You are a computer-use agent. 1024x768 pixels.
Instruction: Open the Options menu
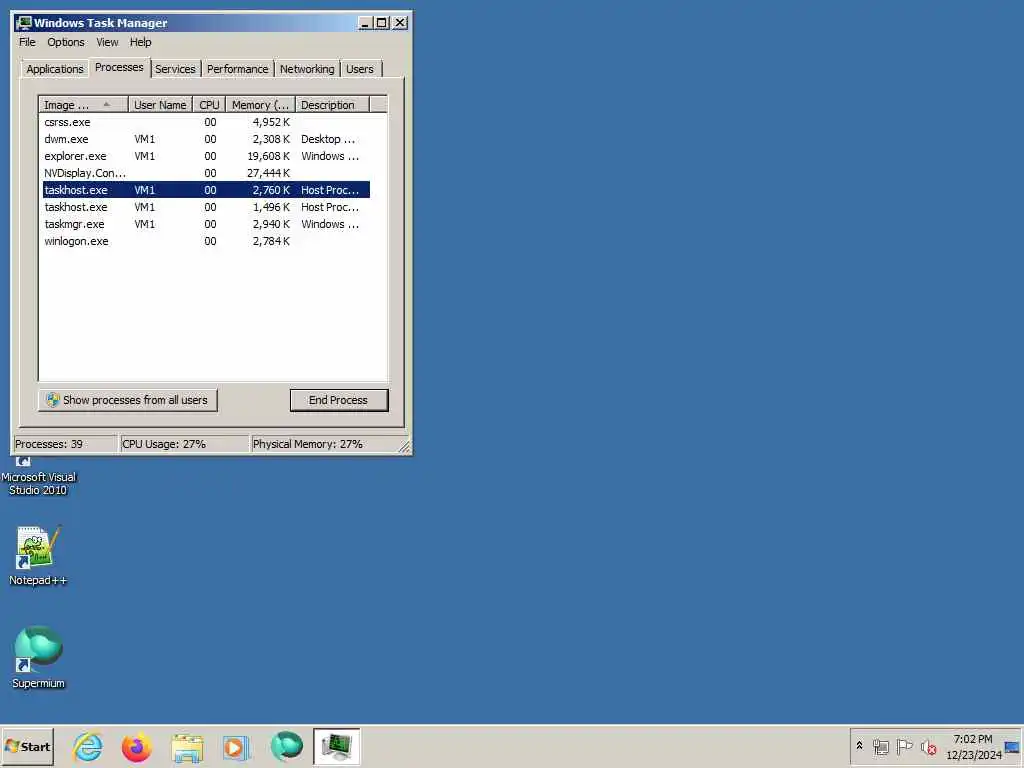[66, 42]
